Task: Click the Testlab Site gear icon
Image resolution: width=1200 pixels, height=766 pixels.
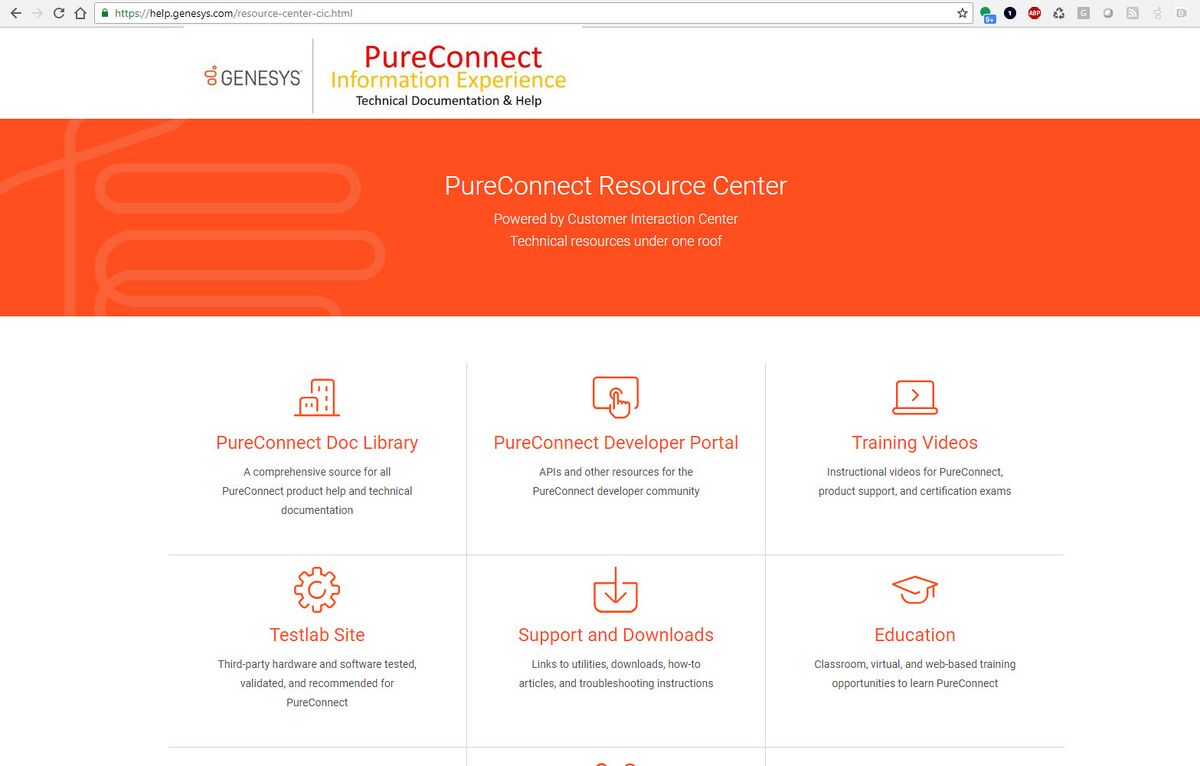Action: [317, 589]
